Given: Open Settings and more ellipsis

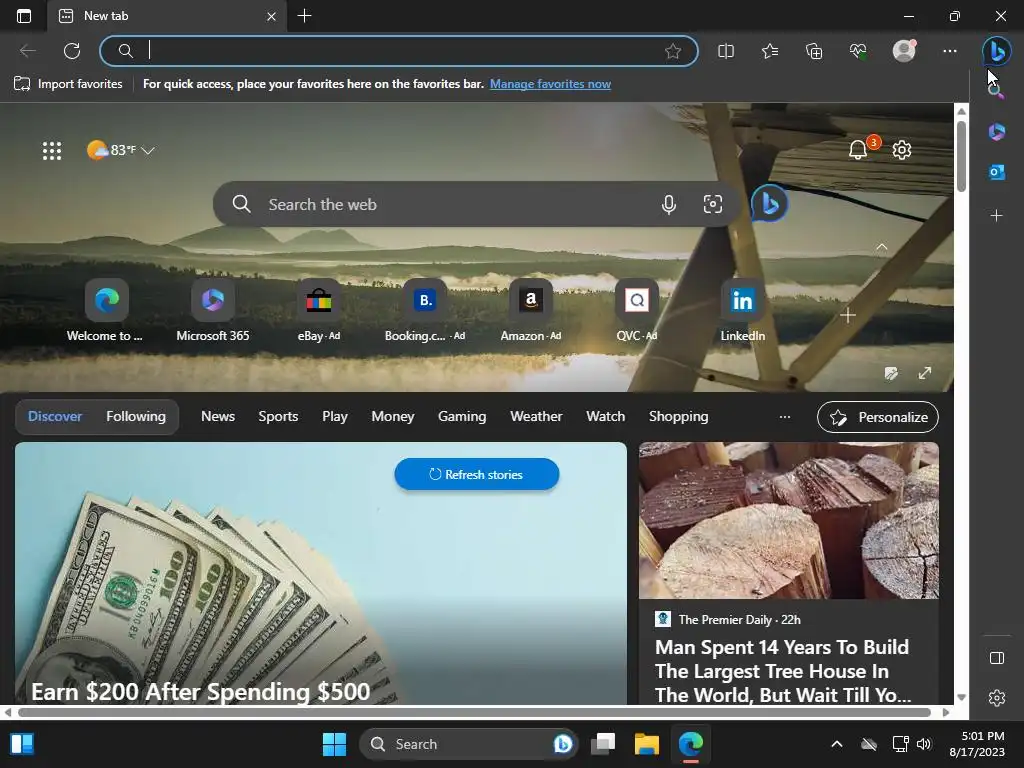Looking at the screenshot, I should tap(950, 51).
